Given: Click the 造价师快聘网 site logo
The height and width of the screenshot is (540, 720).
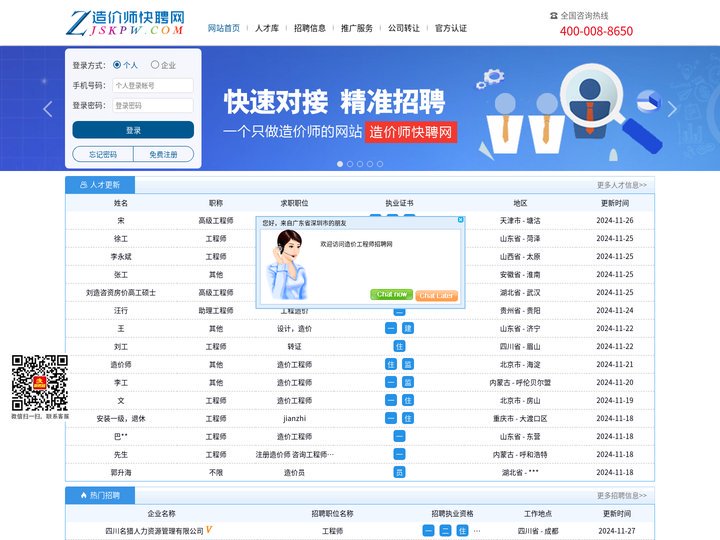Looking at the screenshot, I should tap(125, 23).
